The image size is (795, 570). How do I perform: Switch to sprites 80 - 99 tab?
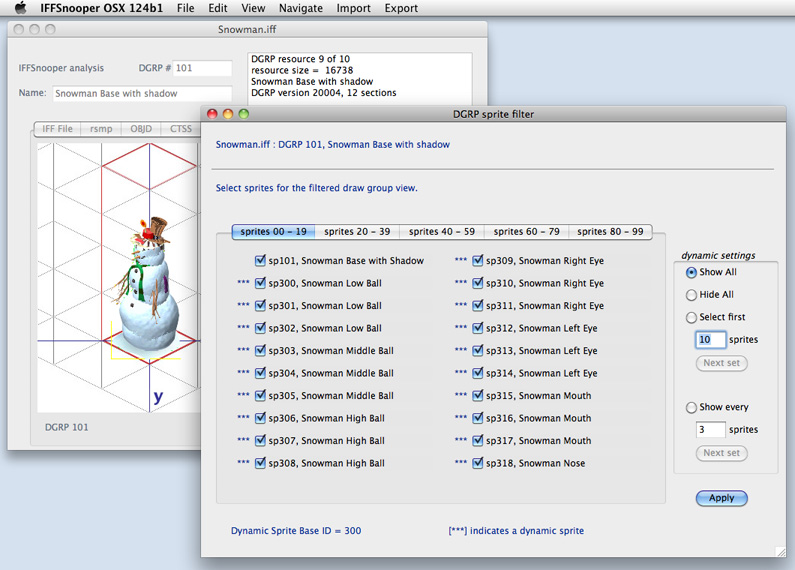(x=610, y=232)
